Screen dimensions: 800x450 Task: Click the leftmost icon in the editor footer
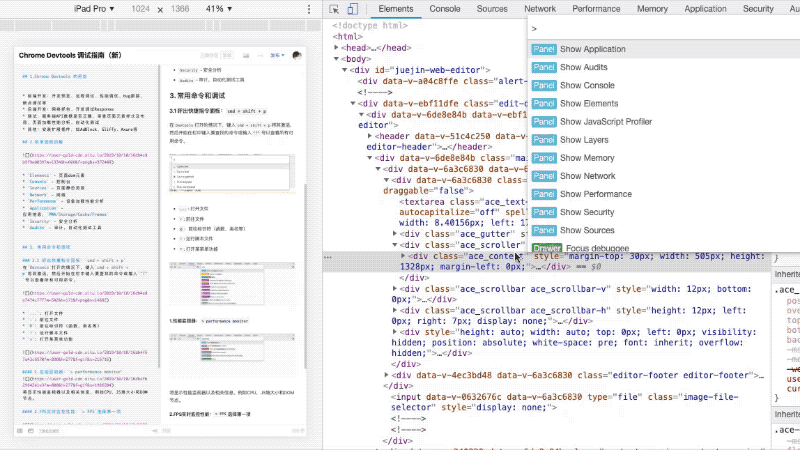click(20, 431)
